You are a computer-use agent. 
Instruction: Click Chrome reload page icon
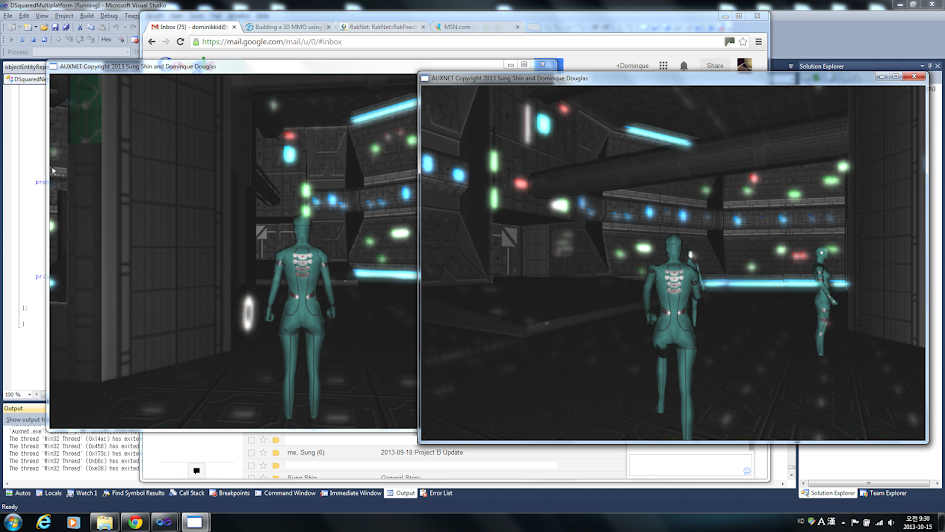tap(180, 42)
